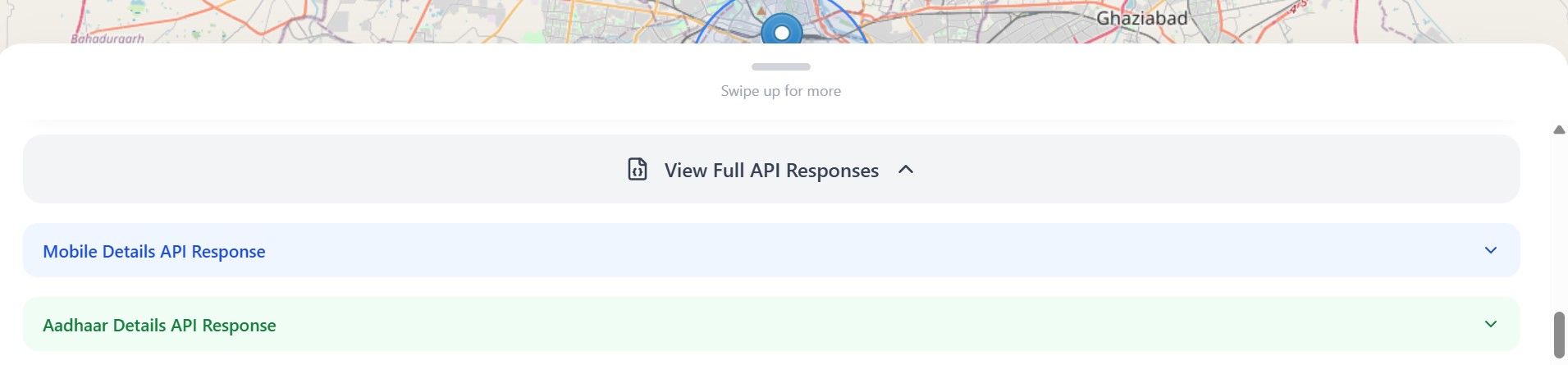1568x365 pixels.
Task: Click the vertical scrollbar thumb
Action: [1559, 335]
